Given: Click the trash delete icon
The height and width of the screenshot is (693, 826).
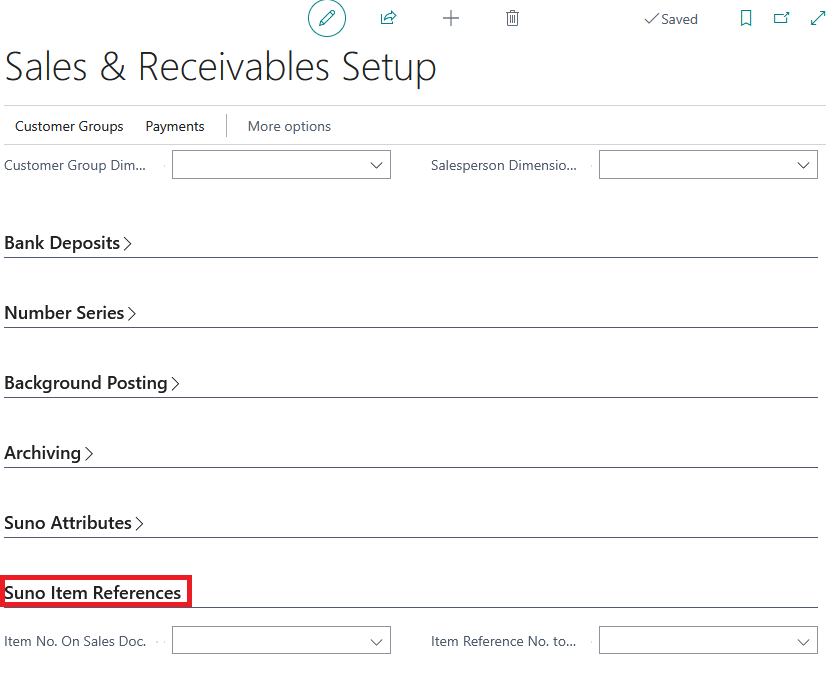Looking at the screenshot, I should [x=512, y=18].
